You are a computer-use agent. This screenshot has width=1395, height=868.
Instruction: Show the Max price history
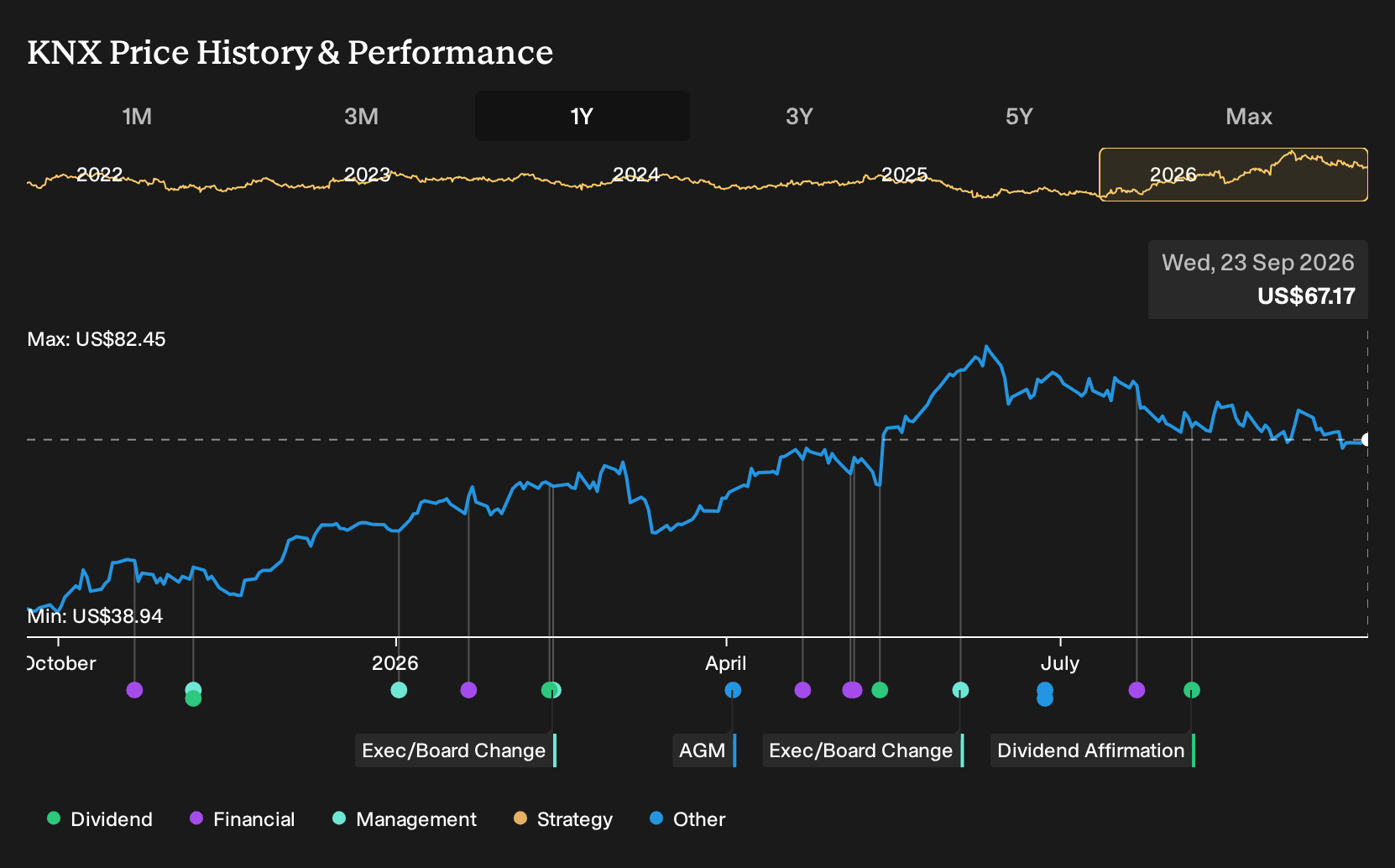[x=1249, y=116]
